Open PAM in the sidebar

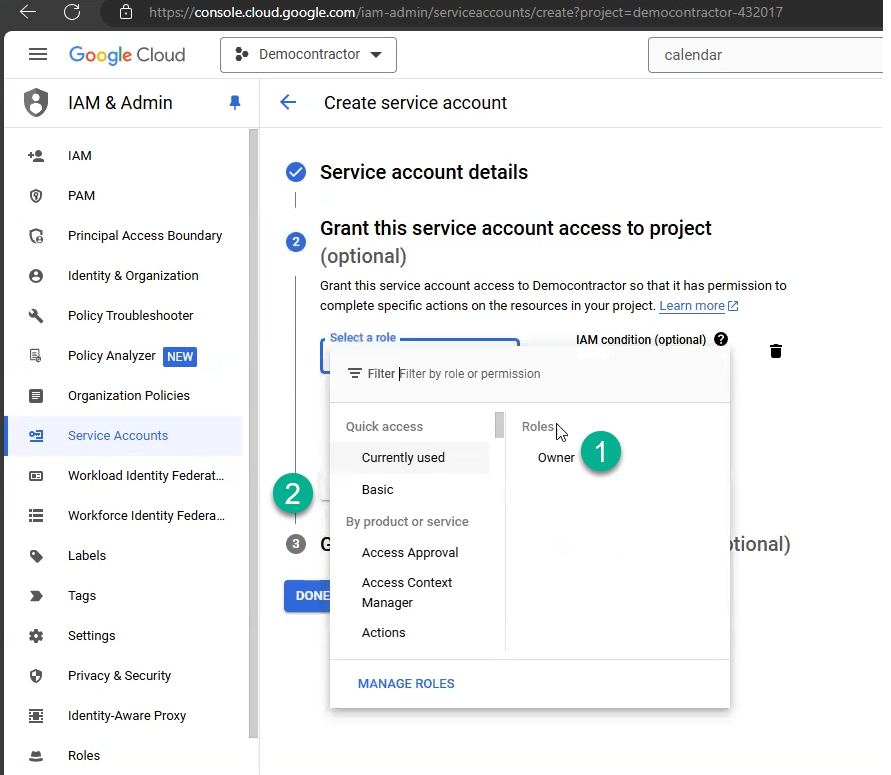pyautogui.click(x=81, y=196)
